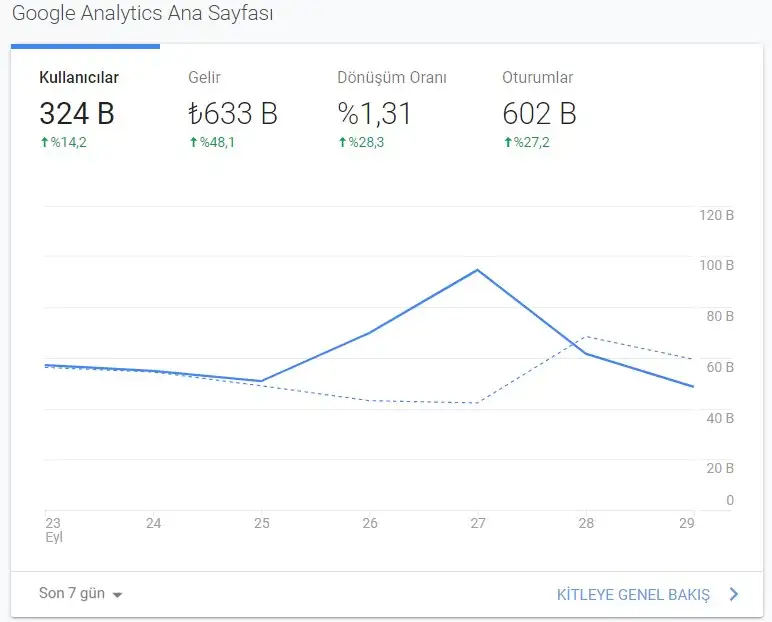Click the 24 x-axis date label

tap(154, 523)
